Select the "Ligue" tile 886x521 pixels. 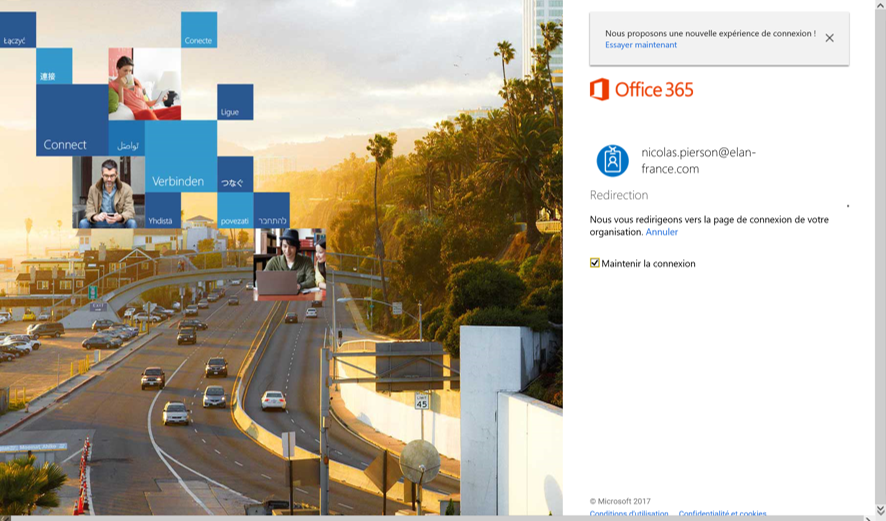tap(235, 102)
